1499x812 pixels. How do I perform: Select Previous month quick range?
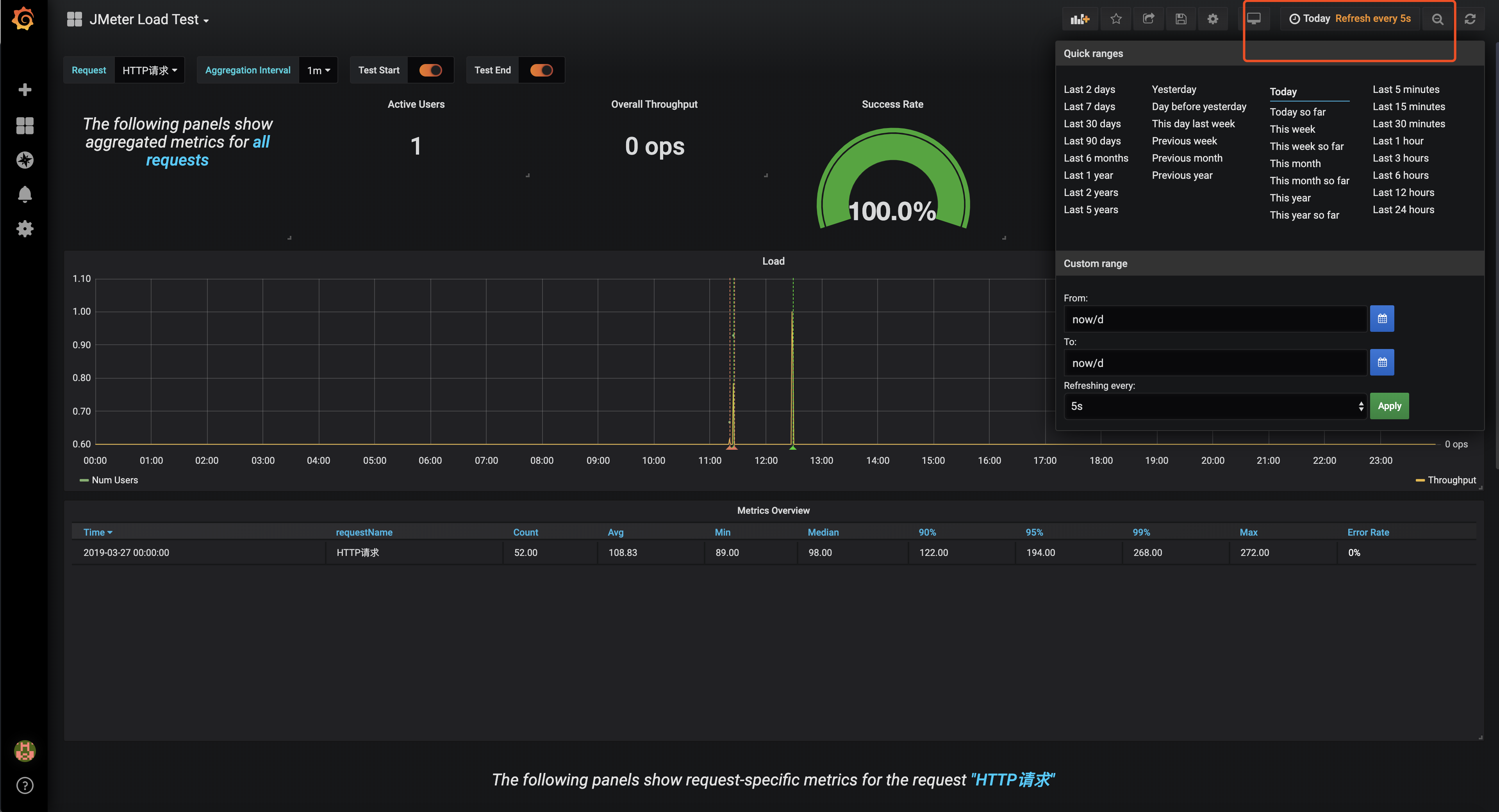(x=1187, y=158)
